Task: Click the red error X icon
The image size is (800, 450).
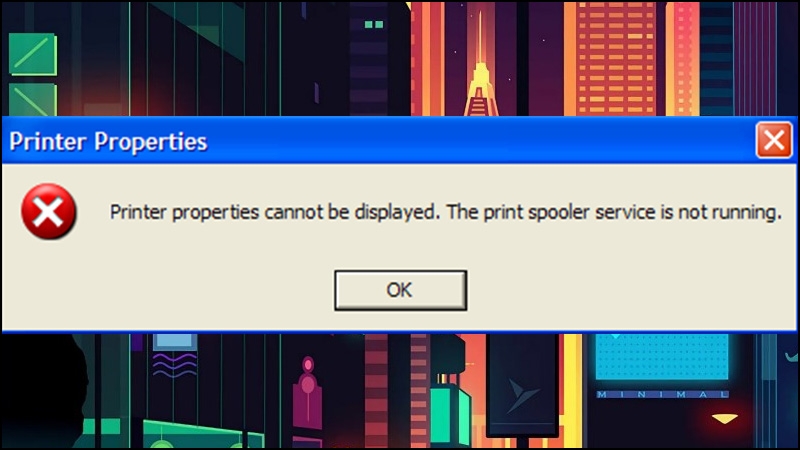Action: (49, 212)
